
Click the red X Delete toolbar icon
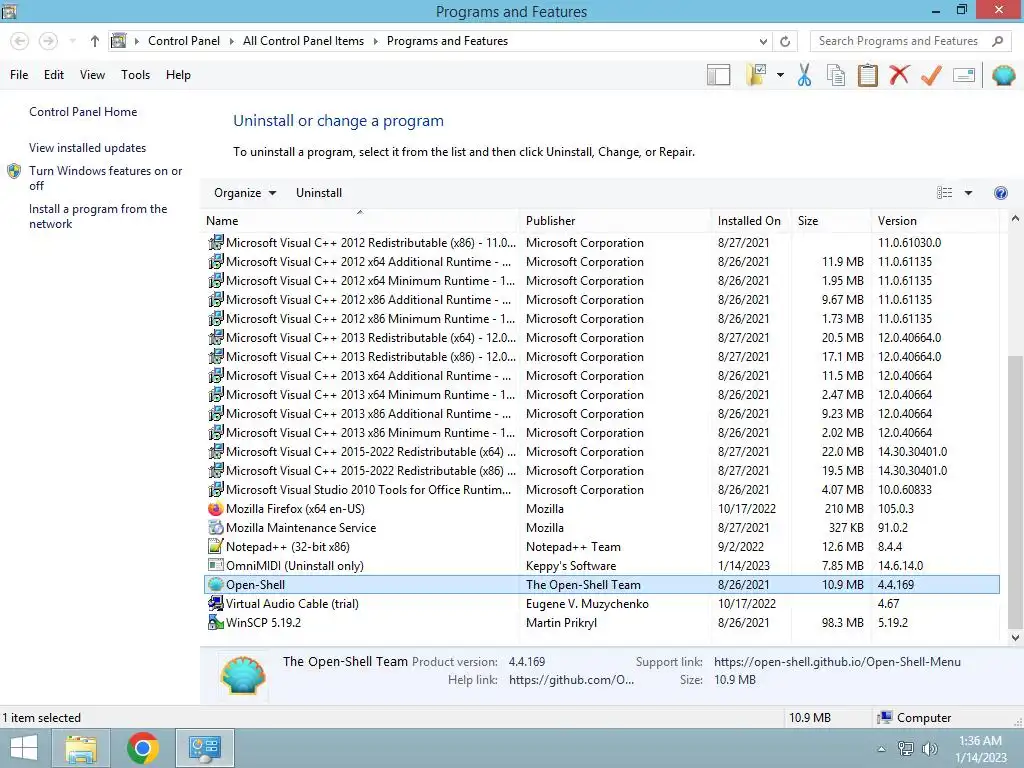899,75
